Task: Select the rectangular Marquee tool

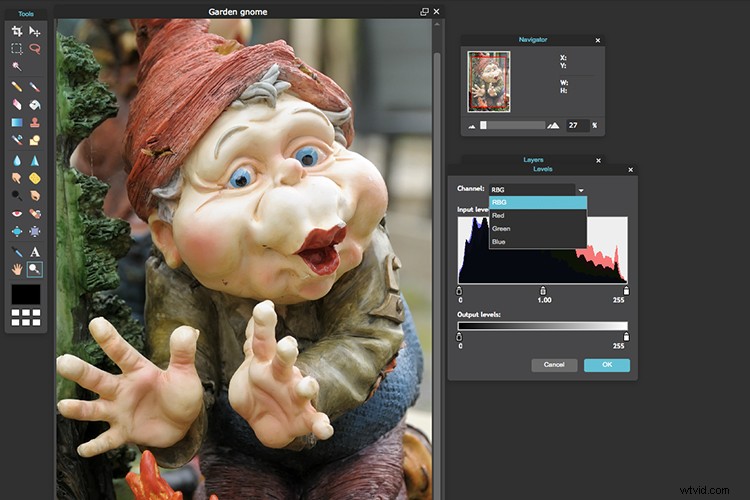Action: click(17, 49)
